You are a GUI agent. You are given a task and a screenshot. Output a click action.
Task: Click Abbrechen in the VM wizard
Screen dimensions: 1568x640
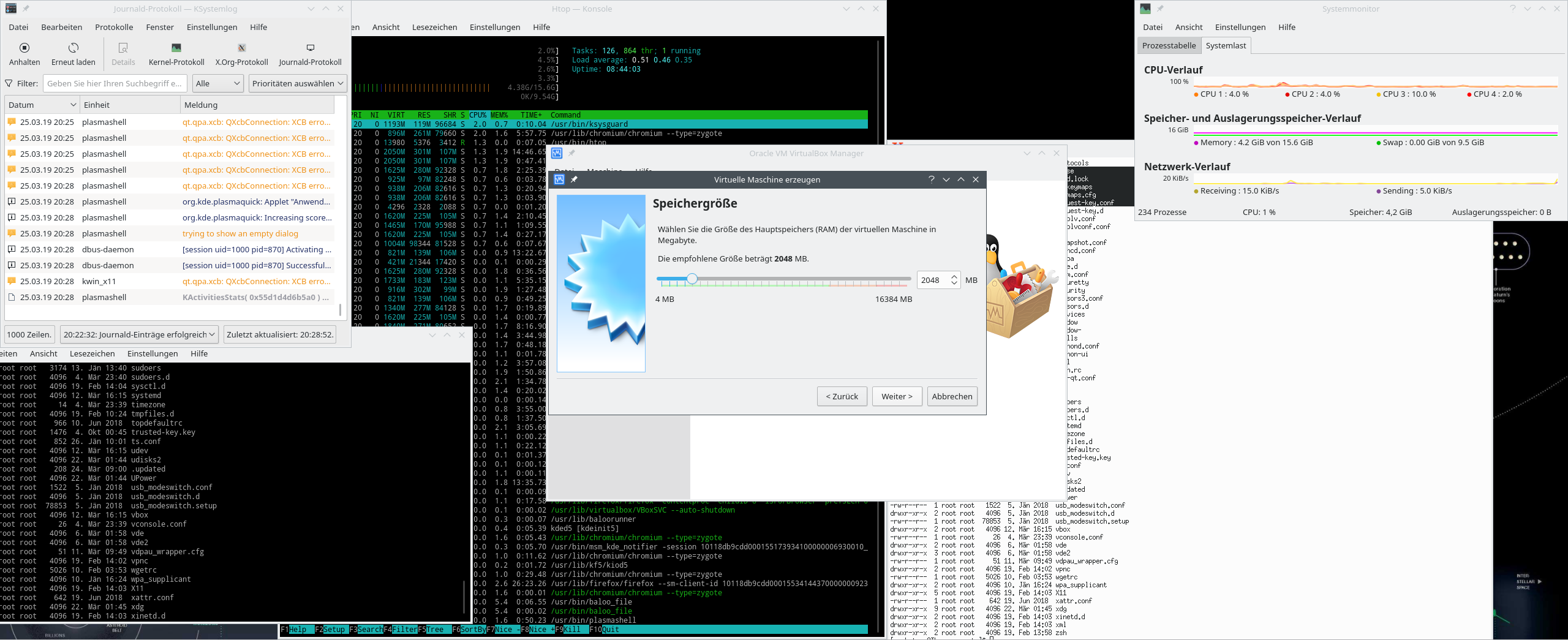952,396
